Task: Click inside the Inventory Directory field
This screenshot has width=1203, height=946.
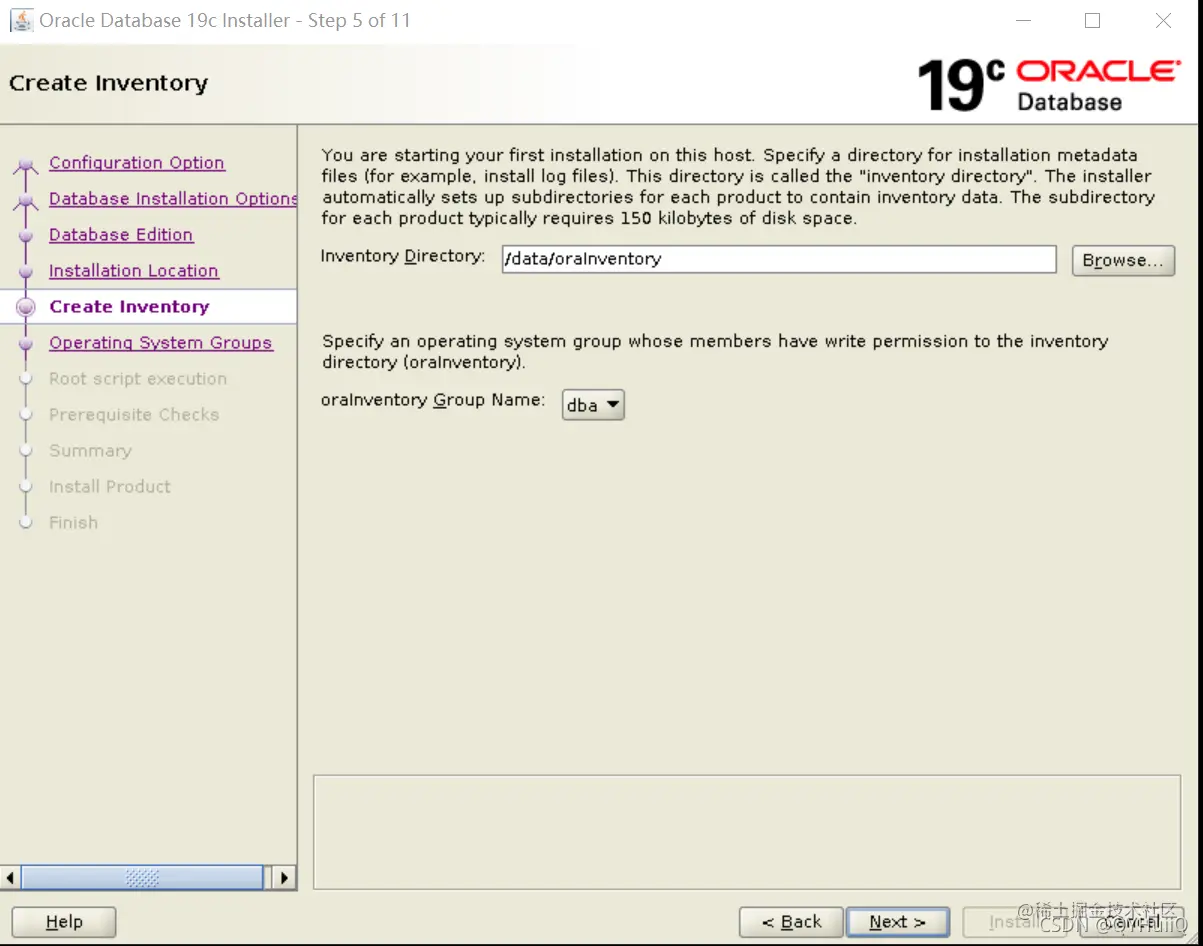Action: click(779, 259)
